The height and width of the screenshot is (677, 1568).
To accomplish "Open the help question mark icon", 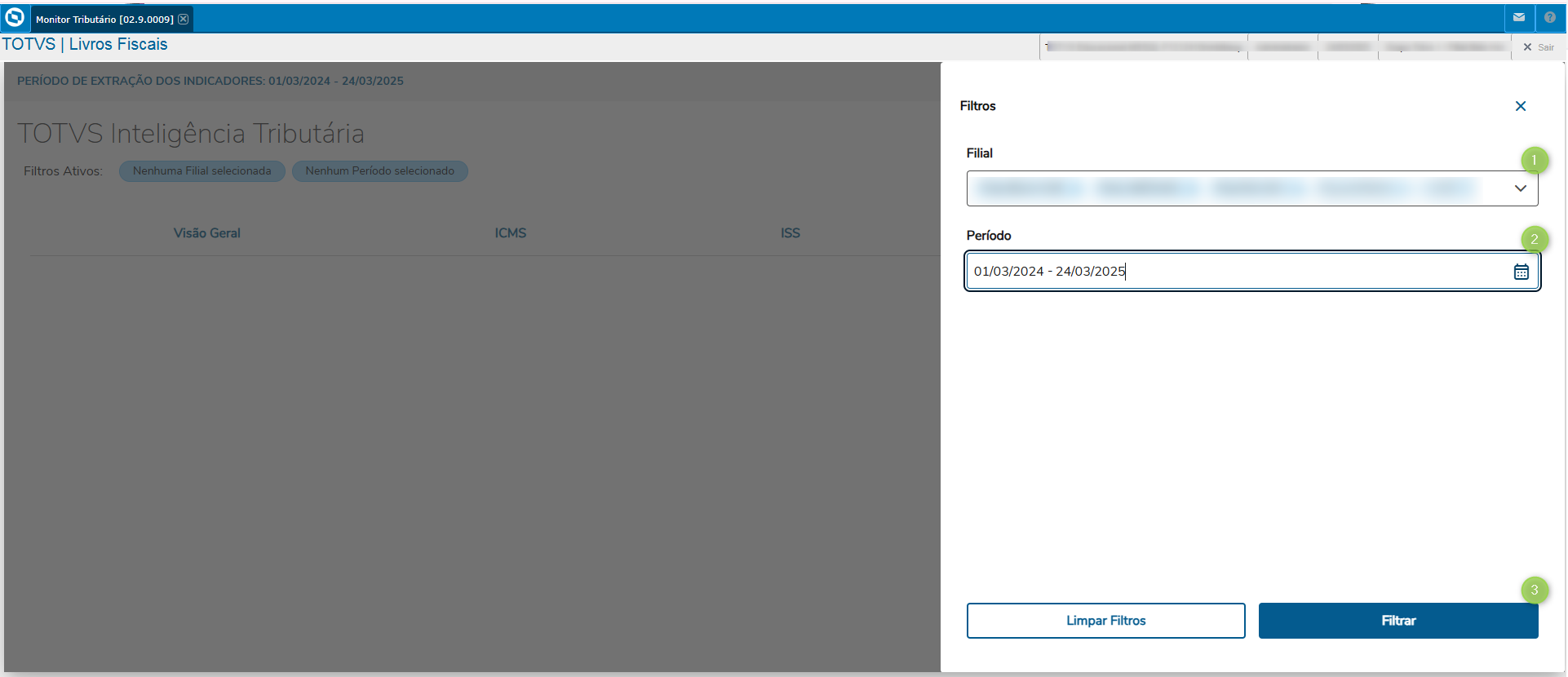I will click(x=1550, y=17).
